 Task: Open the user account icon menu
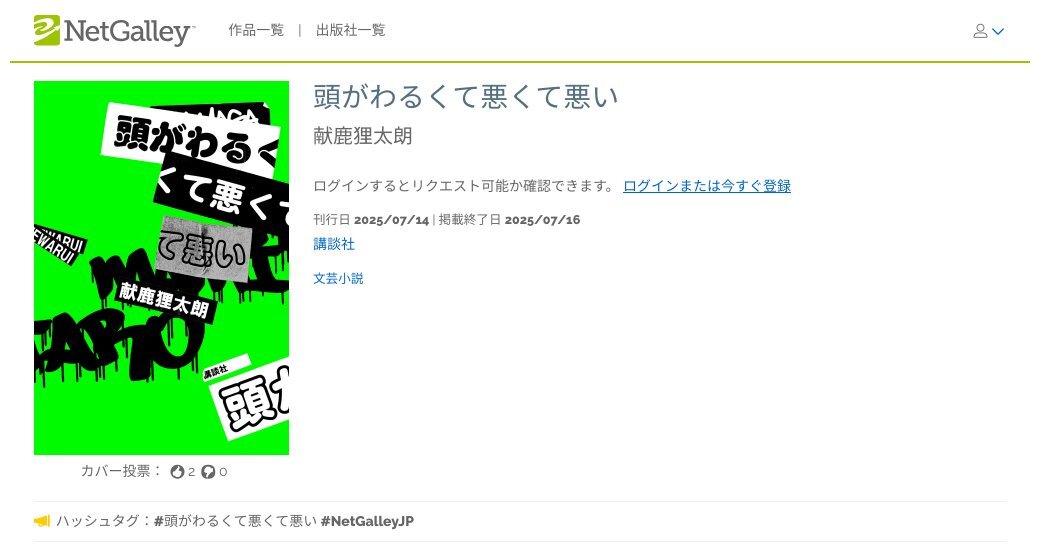point(980,31)
